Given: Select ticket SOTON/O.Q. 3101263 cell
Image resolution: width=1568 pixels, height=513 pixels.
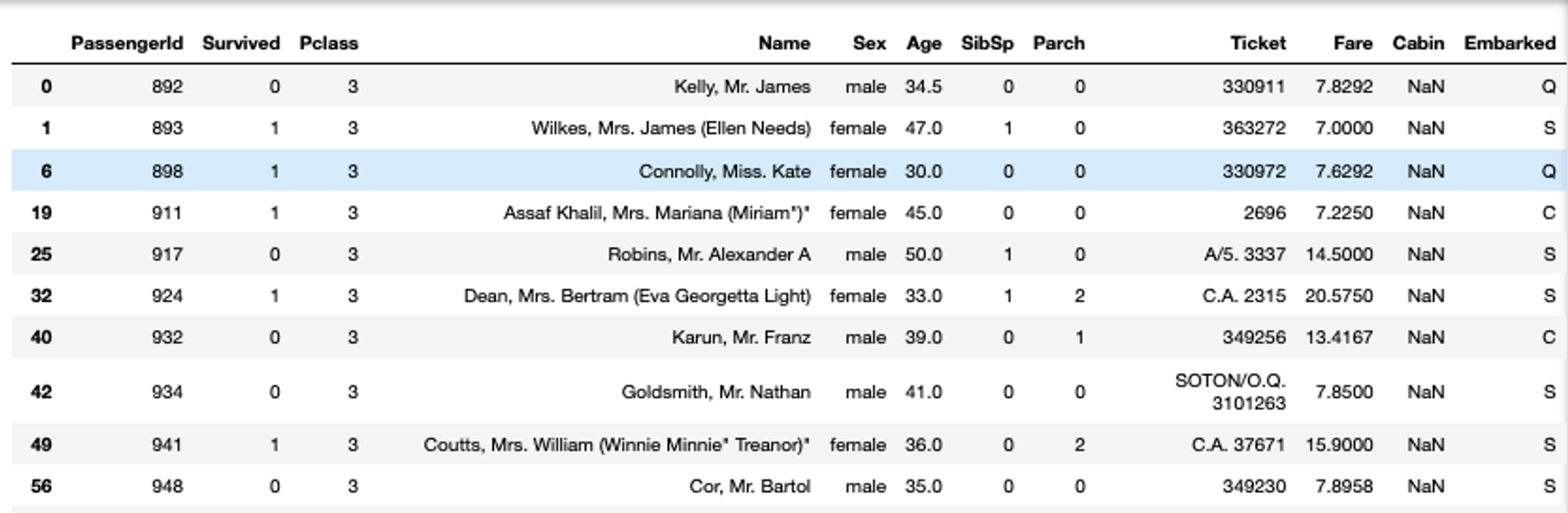Looking at the screenshot, I should coord(1230,391).
